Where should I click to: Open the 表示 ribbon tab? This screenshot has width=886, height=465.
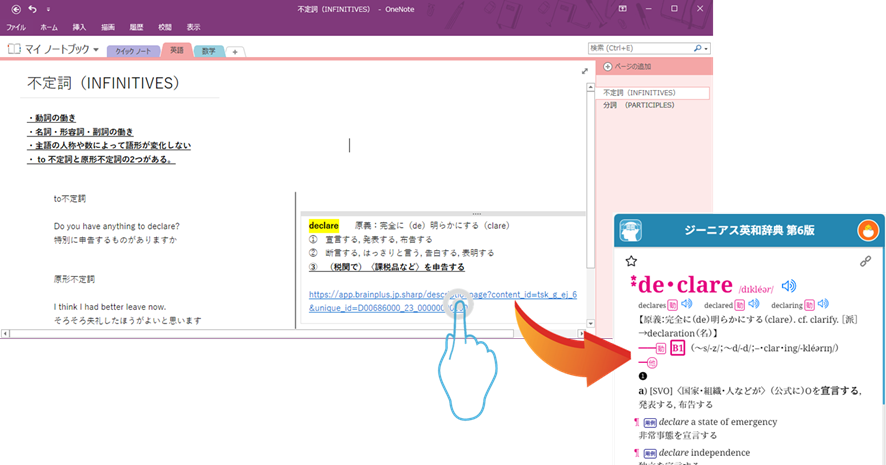point(193,27)
